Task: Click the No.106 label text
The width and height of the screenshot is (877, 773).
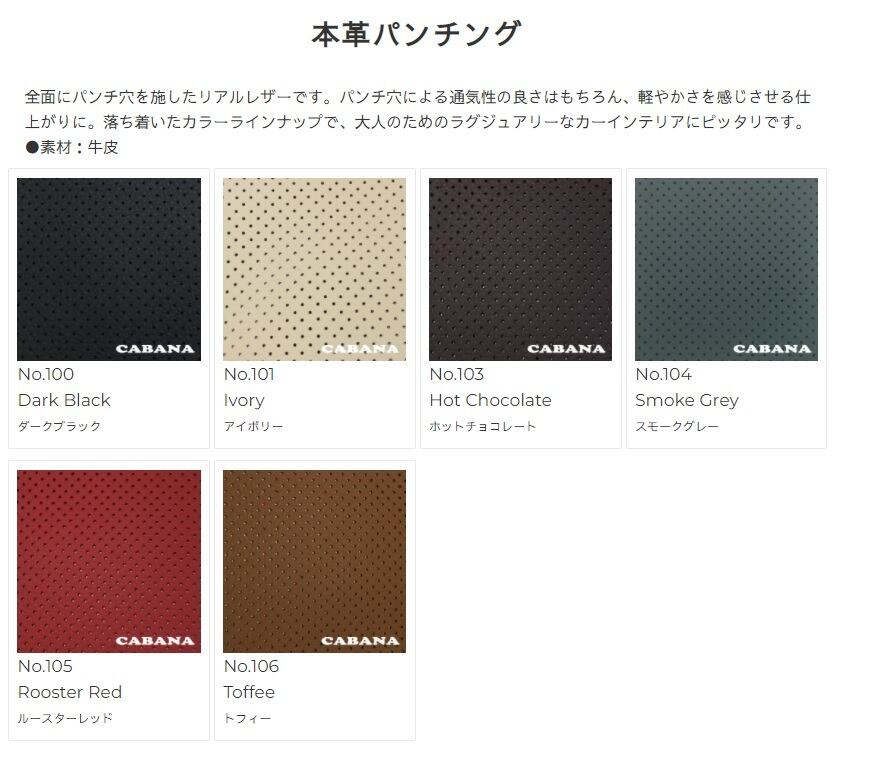Action: [x=251, y=666]
